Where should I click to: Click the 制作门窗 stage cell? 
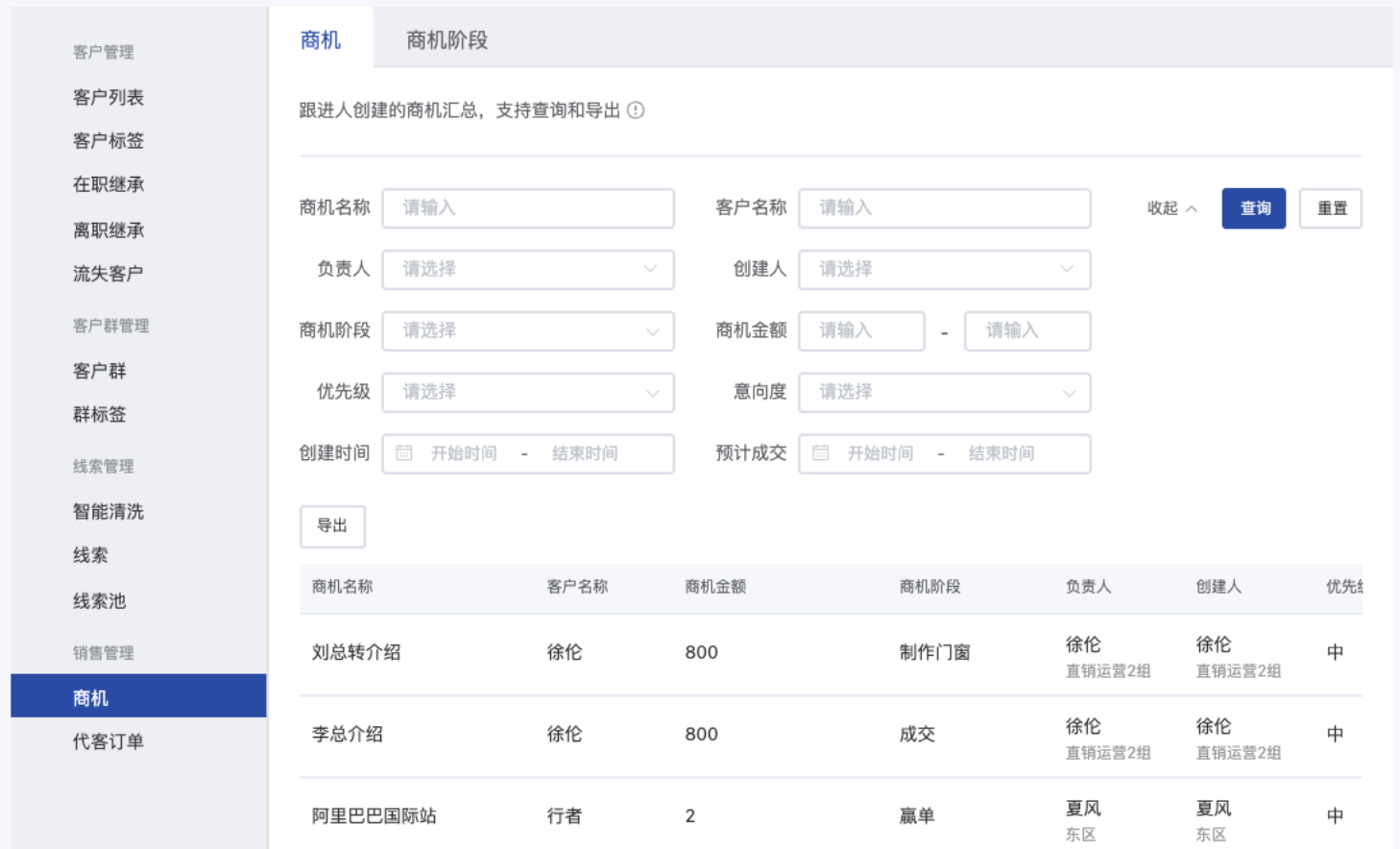[x=935, y=652]
